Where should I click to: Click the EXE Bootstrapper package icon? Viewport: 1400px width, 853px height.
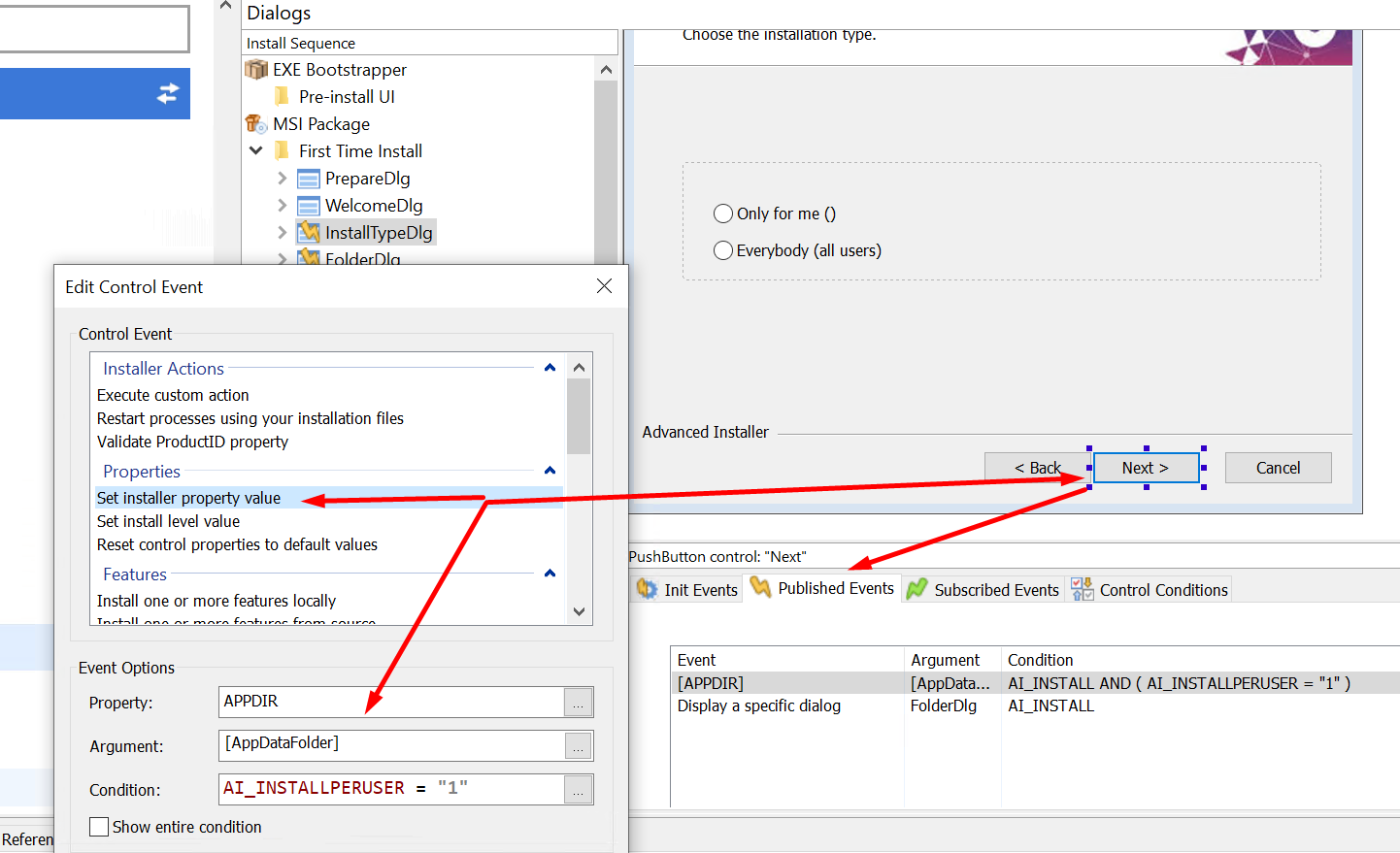click(x=256, y=70)
